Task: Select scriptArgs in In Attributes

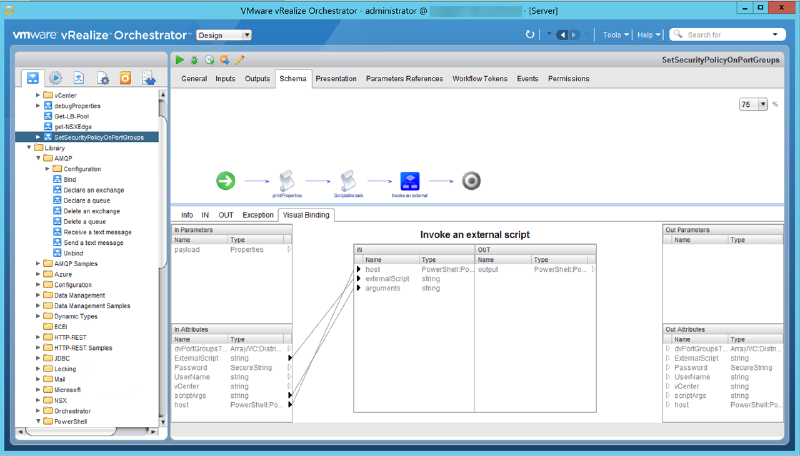Action: point(232,395)
